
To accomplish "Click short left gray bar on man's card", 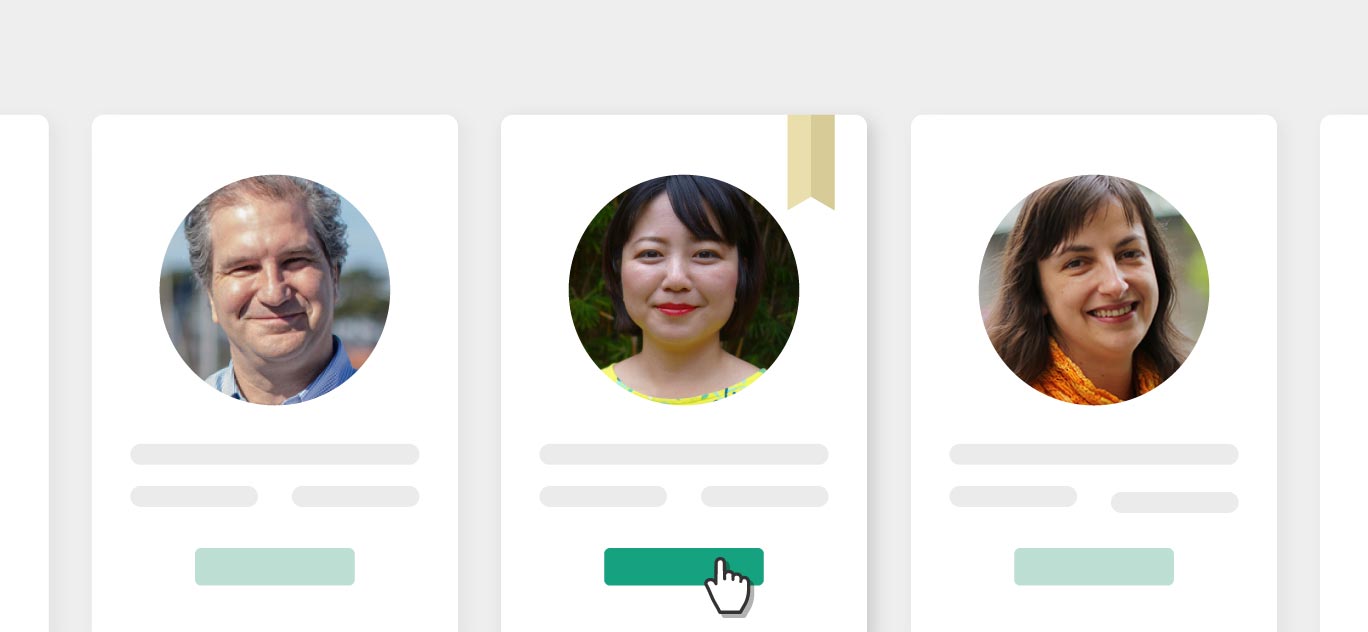I will (x=194, y=496).
